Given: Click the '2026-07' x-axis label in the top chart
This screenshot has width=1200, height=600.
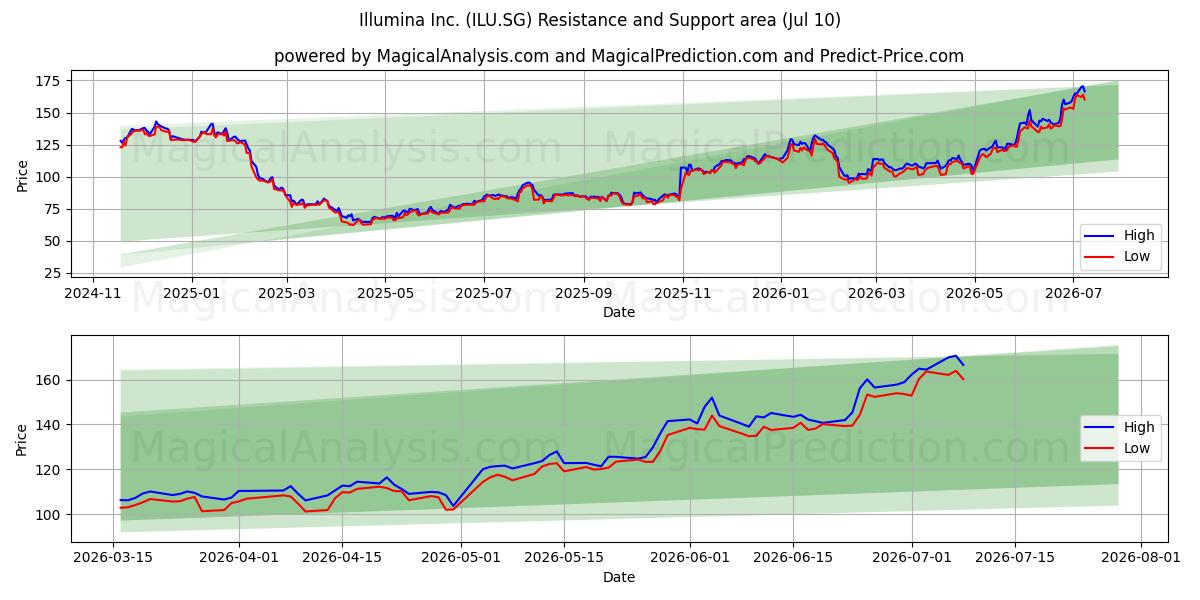Looking at the screenshot, I should 1073,294.
